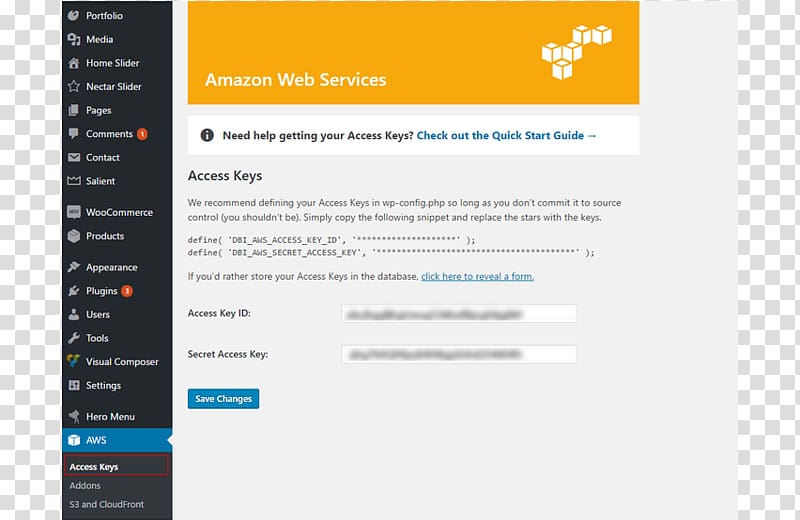Click the Access Keys section heading
800x520 pixels.
pyautogui.click(x=225, y=176)
